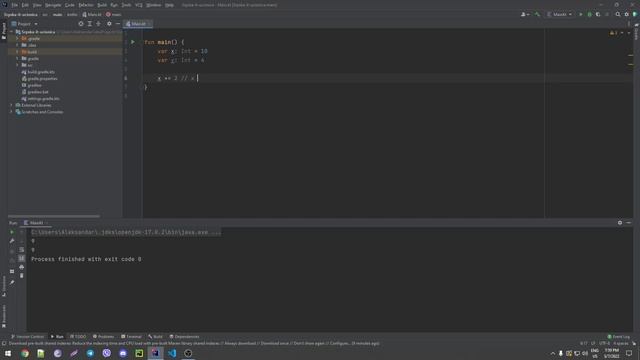Open IDE settings gear in top toolbar
Viewport: 640px width, 360px height.
point(627,14)
